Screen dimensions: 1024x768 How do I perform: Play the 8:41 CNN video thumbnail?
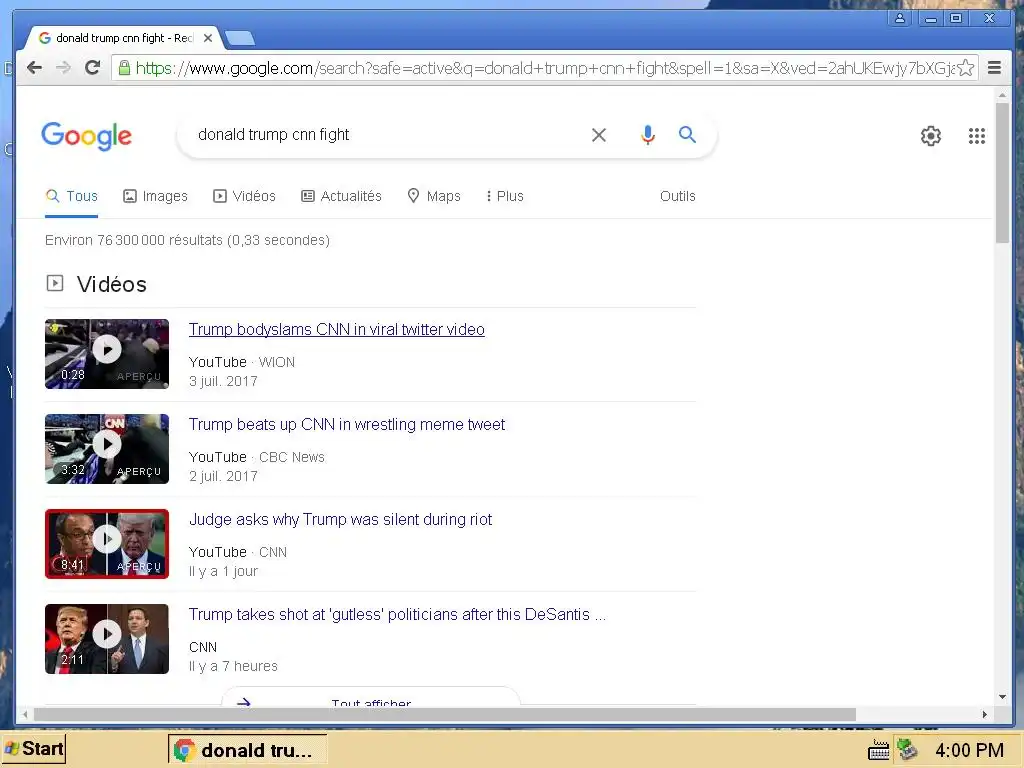[107, 544]
